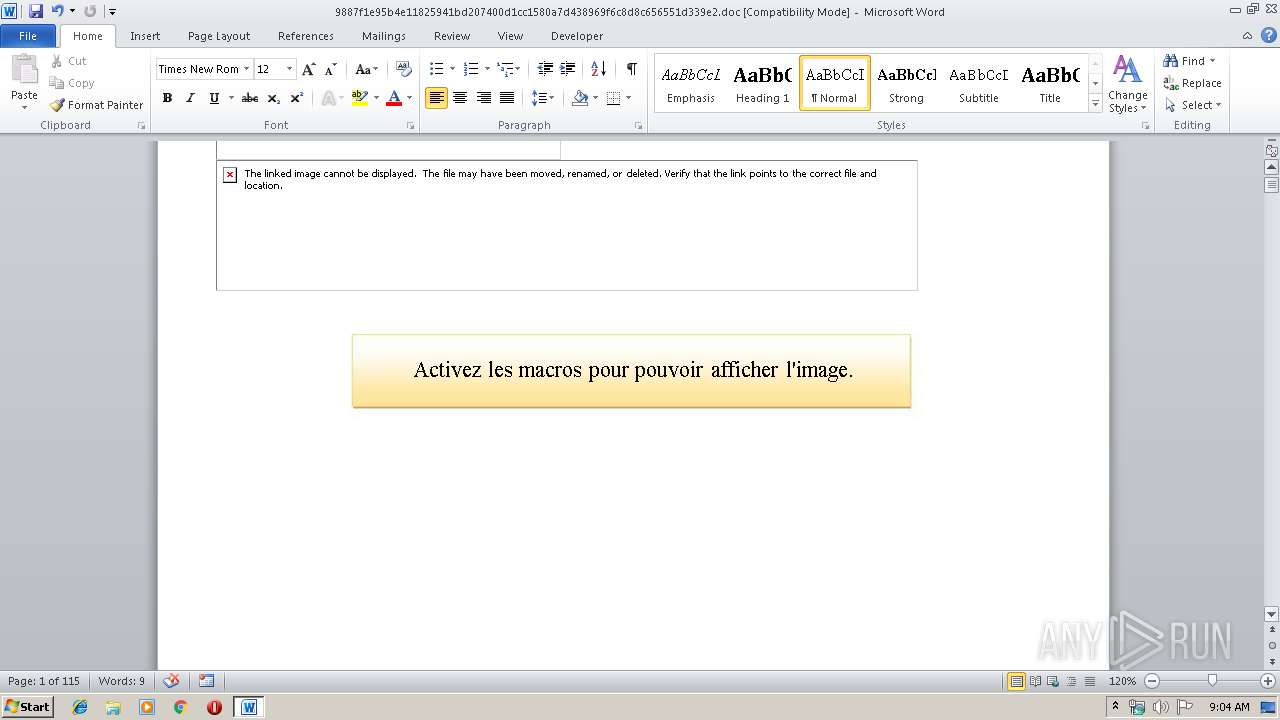Open the Change Case dropdown

[x=366, y=69]
